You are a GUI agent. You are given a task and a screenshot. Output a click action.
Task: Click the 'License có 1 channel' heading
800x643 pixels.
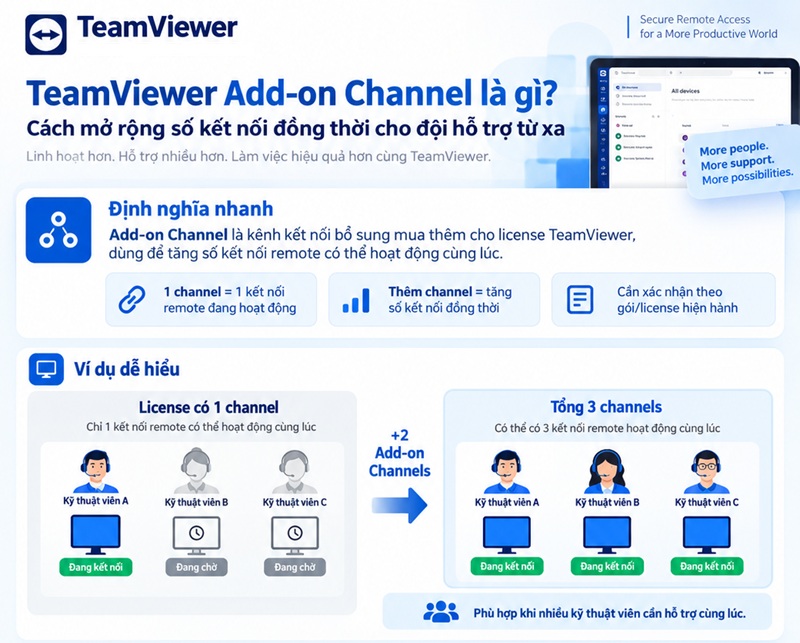[209, 407]
